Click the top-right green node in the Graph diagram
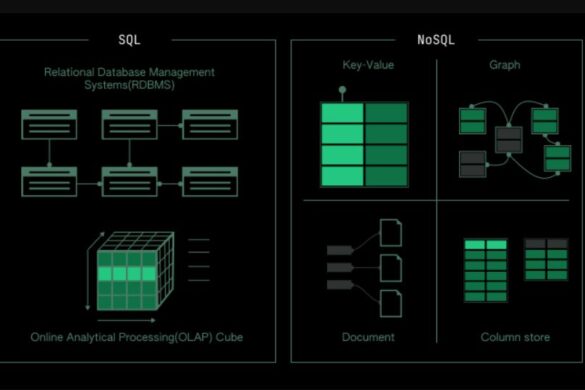The image size is (585, 390). [x=545, y=121]
